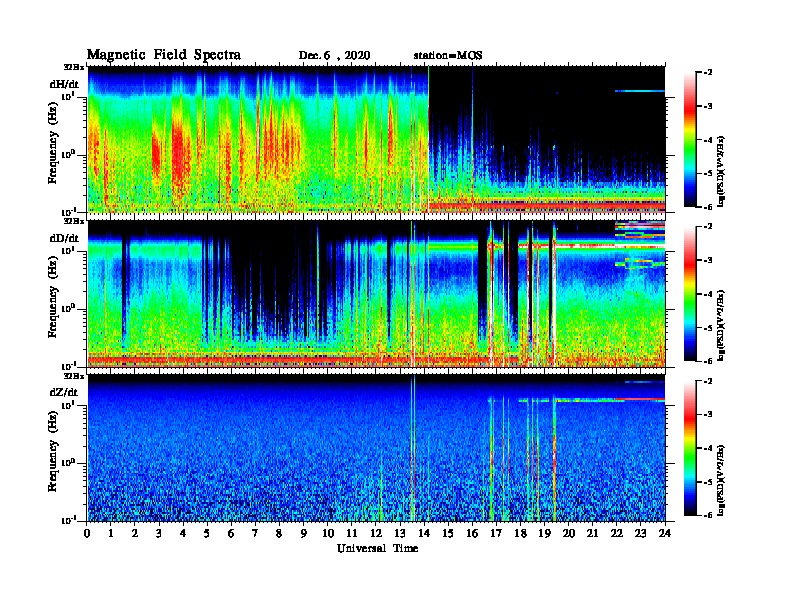
Task: Click hour 5 on the time axis
Action: pos(207,533)
